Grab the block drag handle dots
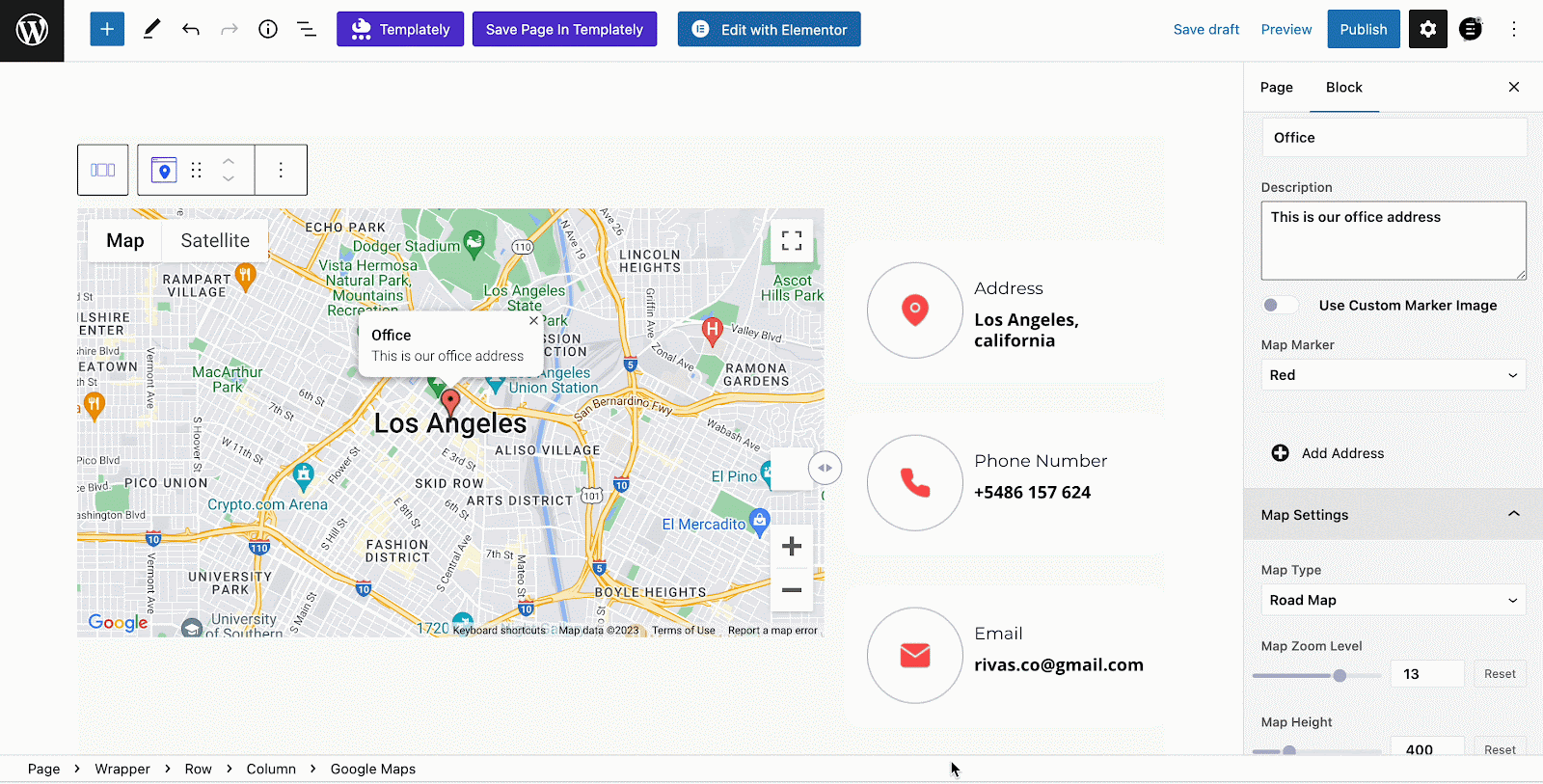1543x784 pixels. point(196,170)
